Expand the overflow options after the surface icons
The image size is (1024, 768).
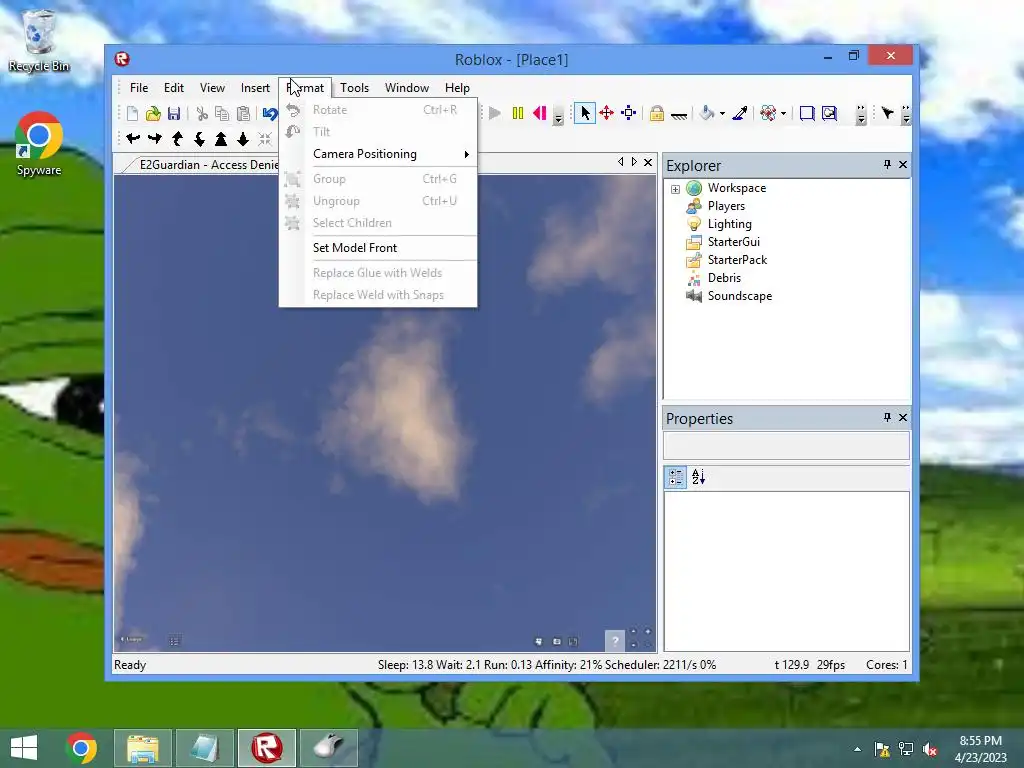861,115
